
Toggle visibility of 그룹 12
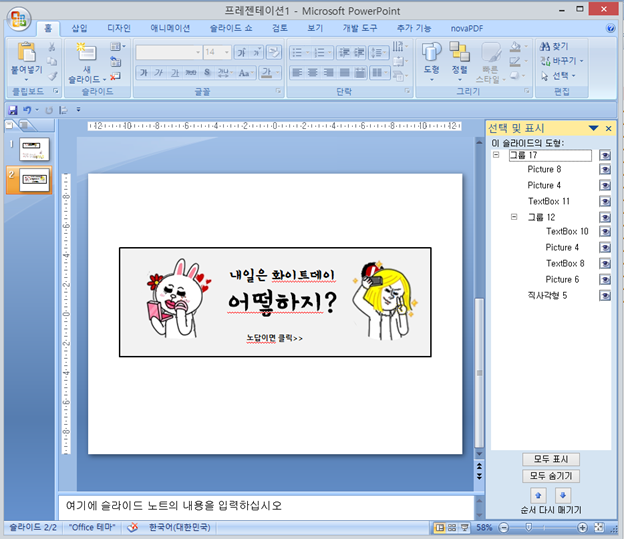(605, 217)
